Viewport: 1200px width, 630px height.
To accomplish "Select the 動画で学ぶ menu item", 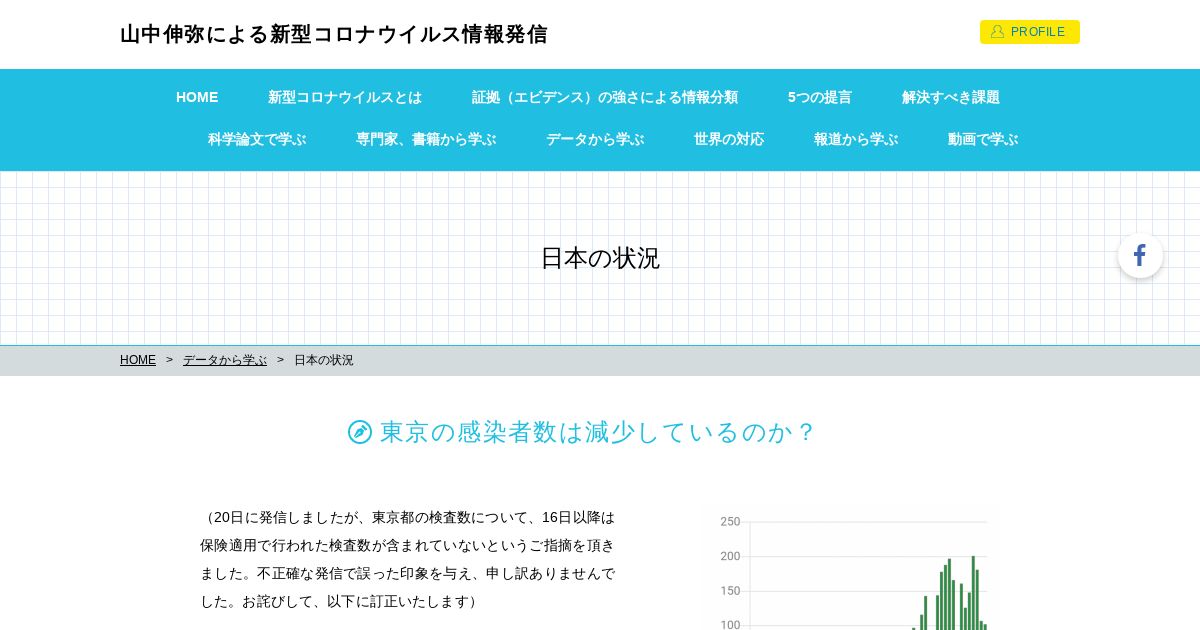I will (x=983, y=139).
